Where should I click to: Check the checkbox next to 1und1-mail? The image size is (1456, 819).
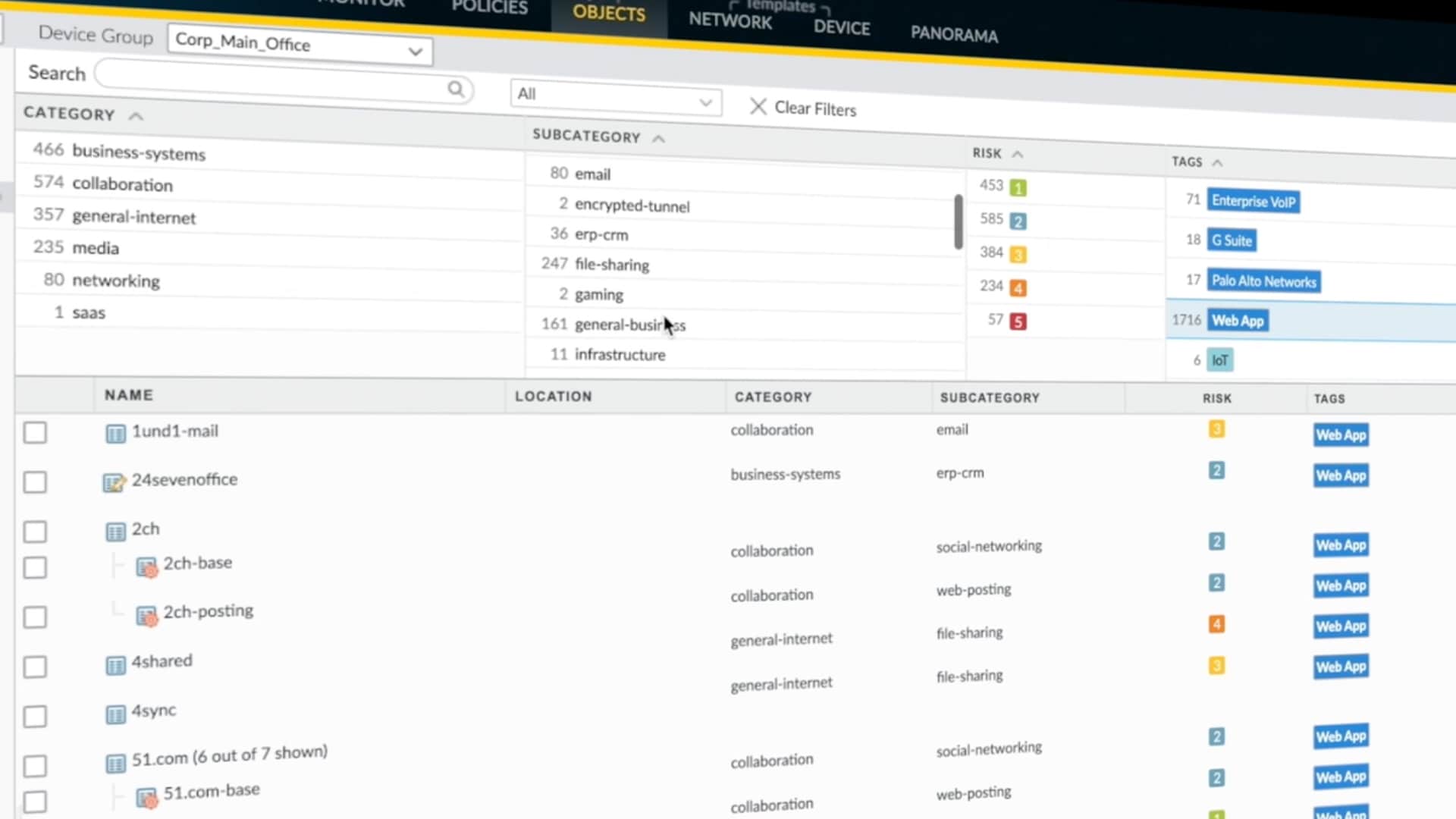pyautogui.click(x=35, y=433)
